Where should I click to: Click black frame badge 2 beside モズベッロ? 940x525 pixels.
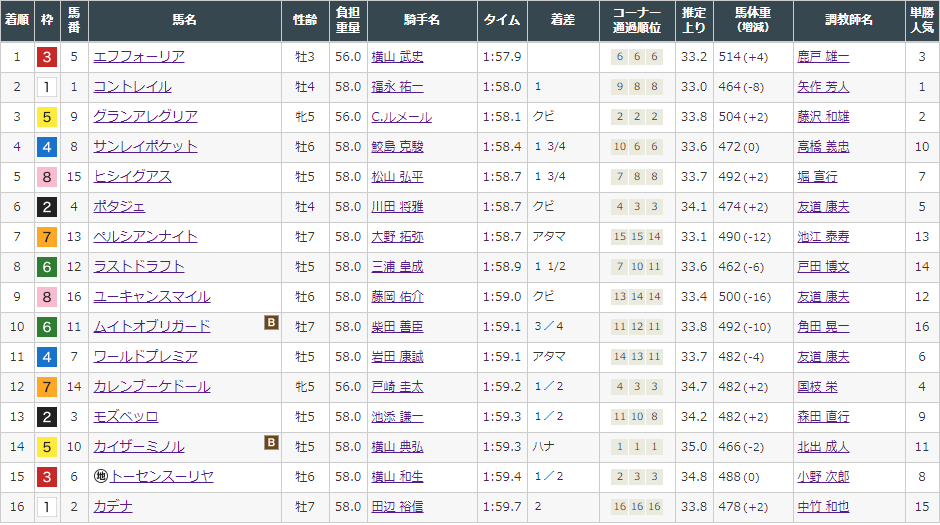(x=47, y=417)
